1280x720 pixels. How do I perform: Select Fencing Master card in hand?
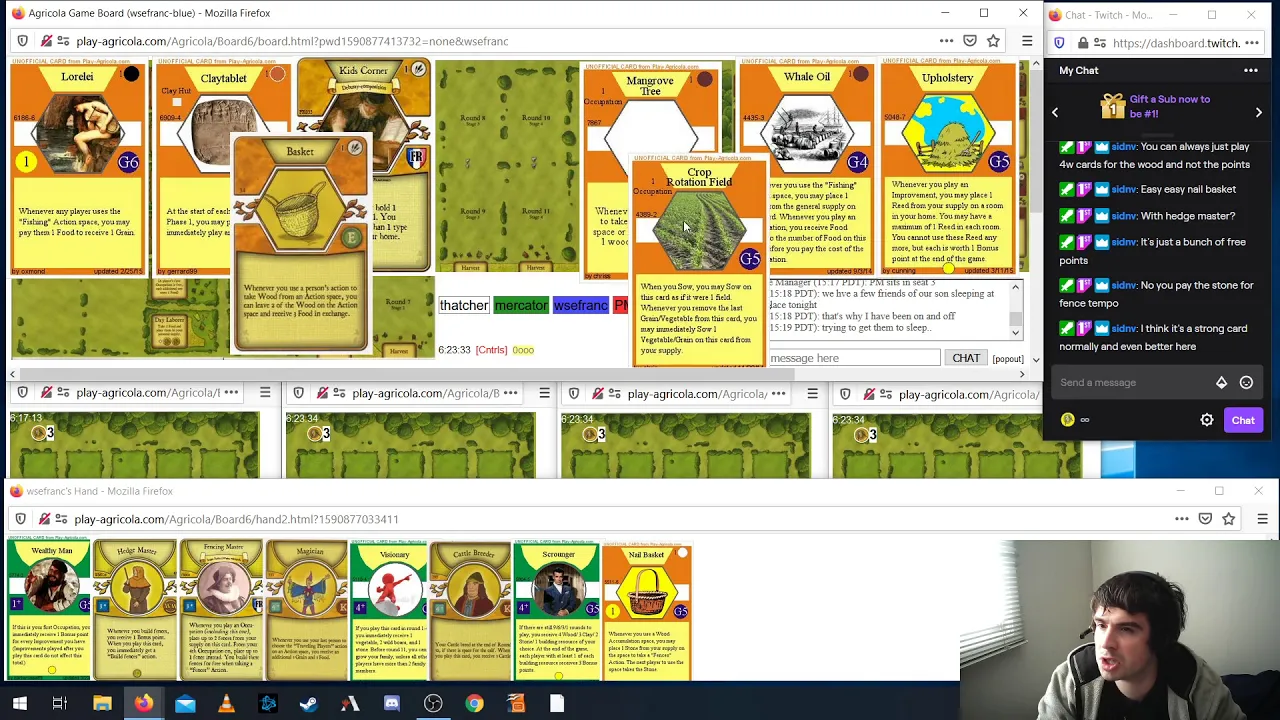(221, 610)
